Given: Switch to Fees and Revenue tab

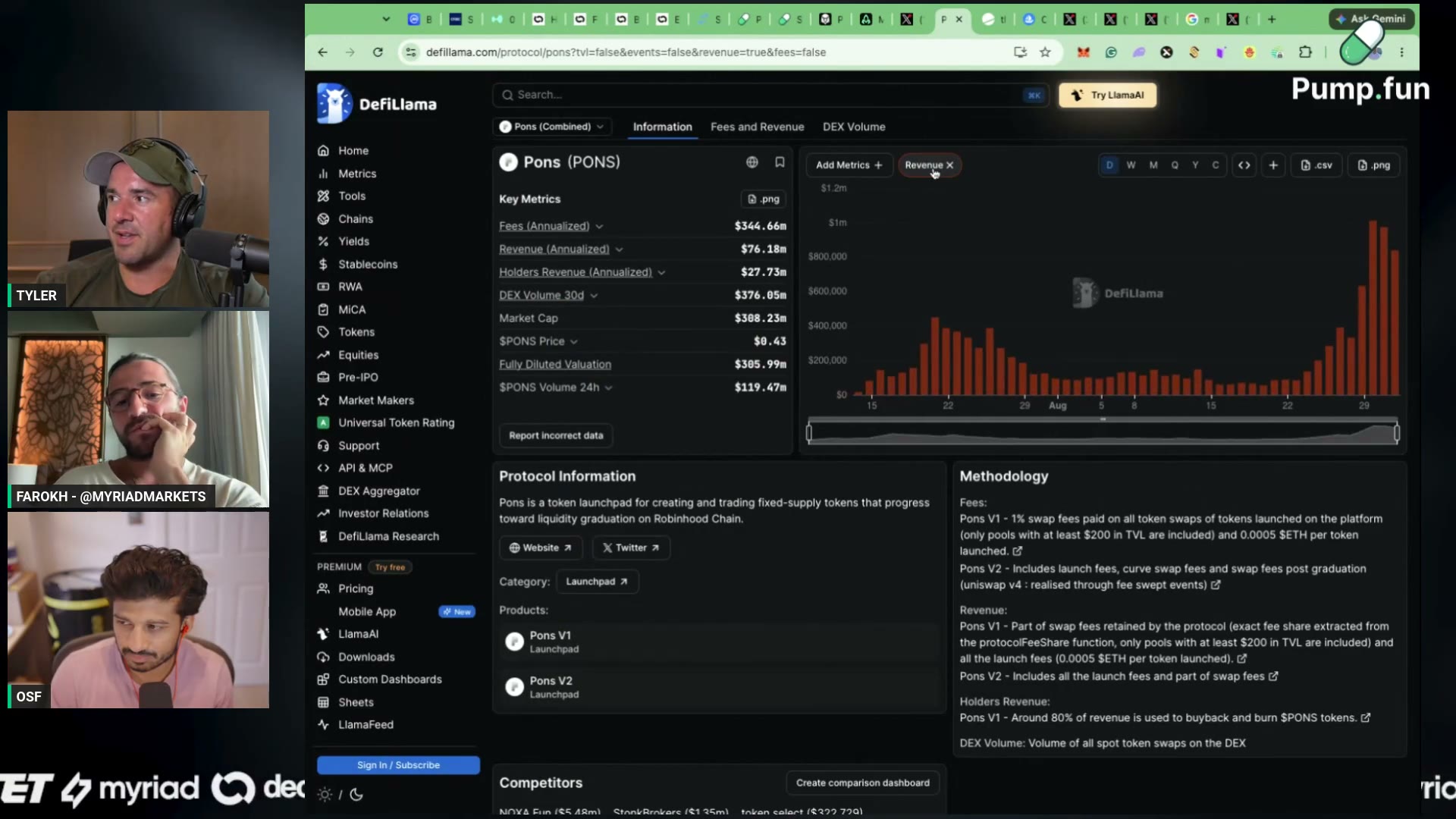Looking at the screenshot, I should 757,127.
